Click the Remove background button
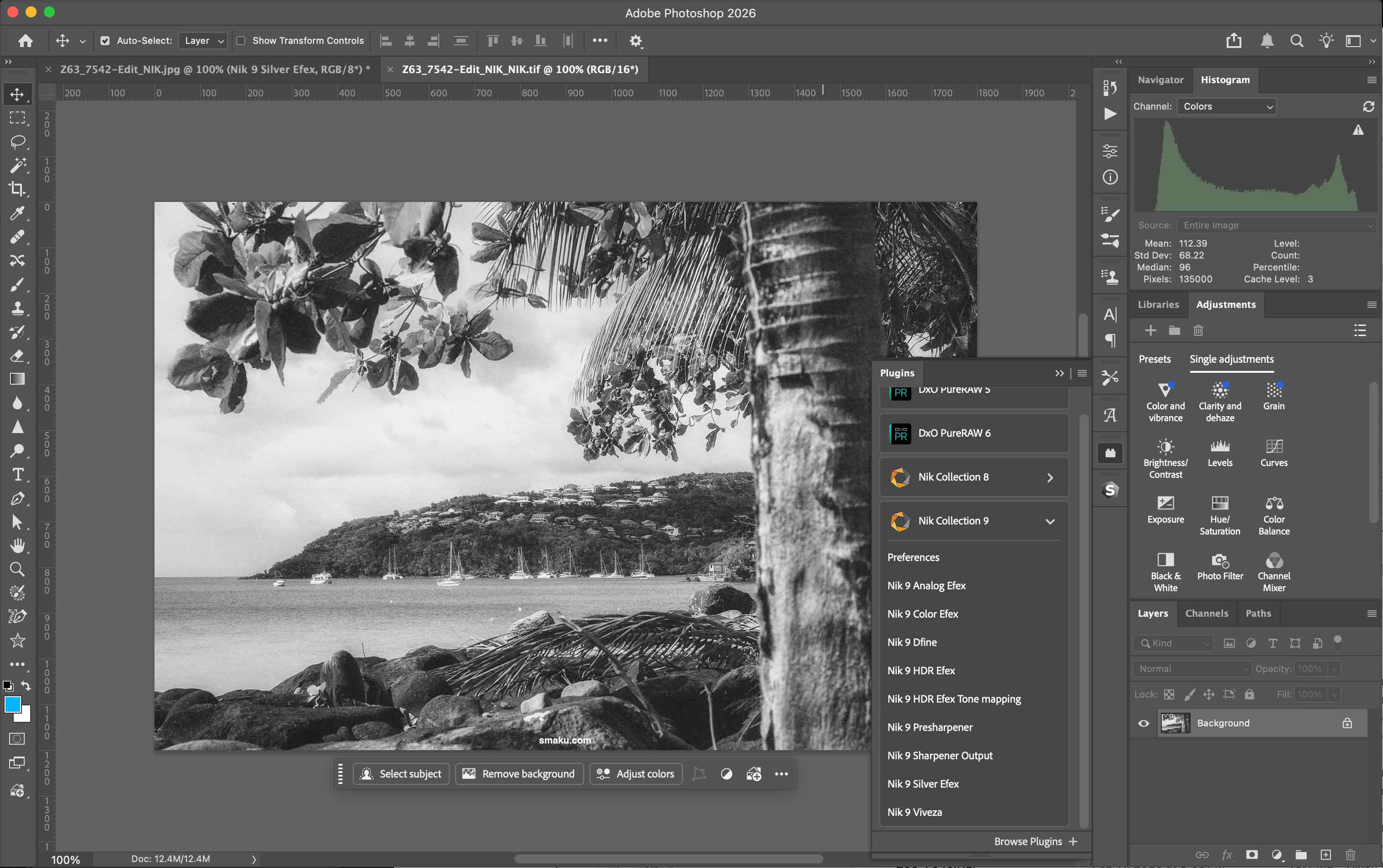Viewport: 1383px width, 868px height. [x=519, y=774]
